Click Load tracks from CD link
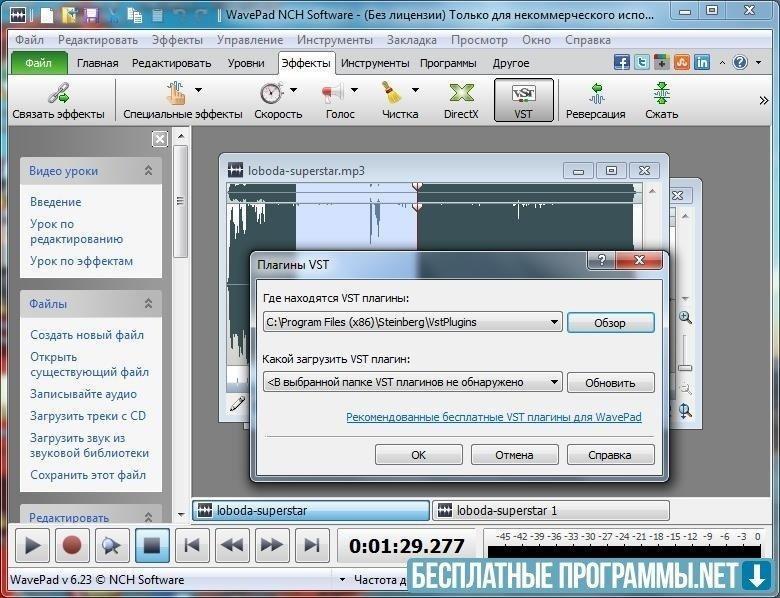 [x=88, y=416]
